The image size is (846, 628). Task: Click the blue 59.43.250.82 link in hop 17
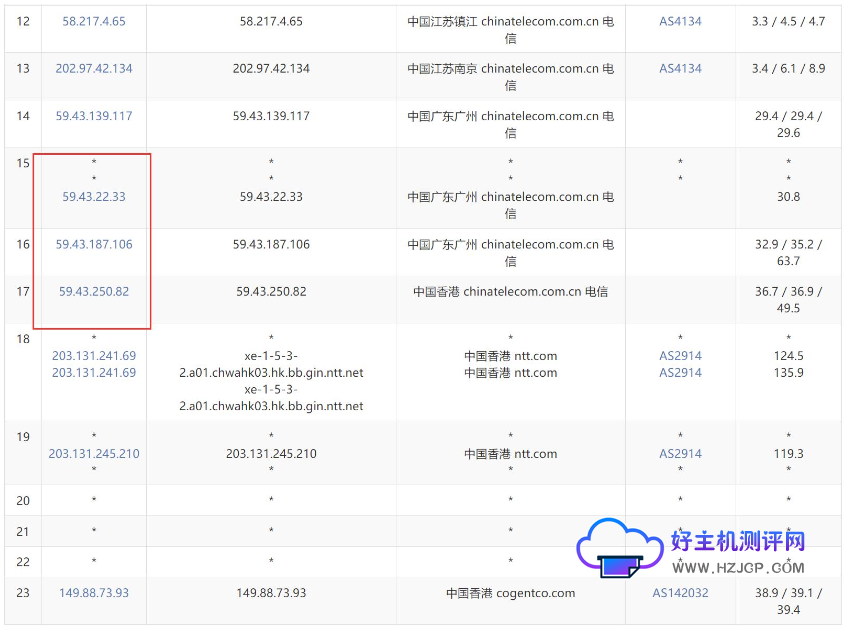[x=94, y=292]
